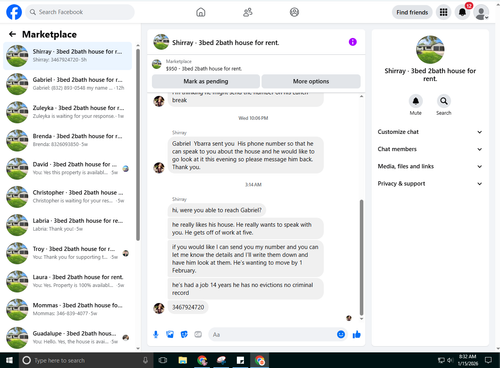
Task: Open the Labria conversation in the list
Action: (68, 225)
